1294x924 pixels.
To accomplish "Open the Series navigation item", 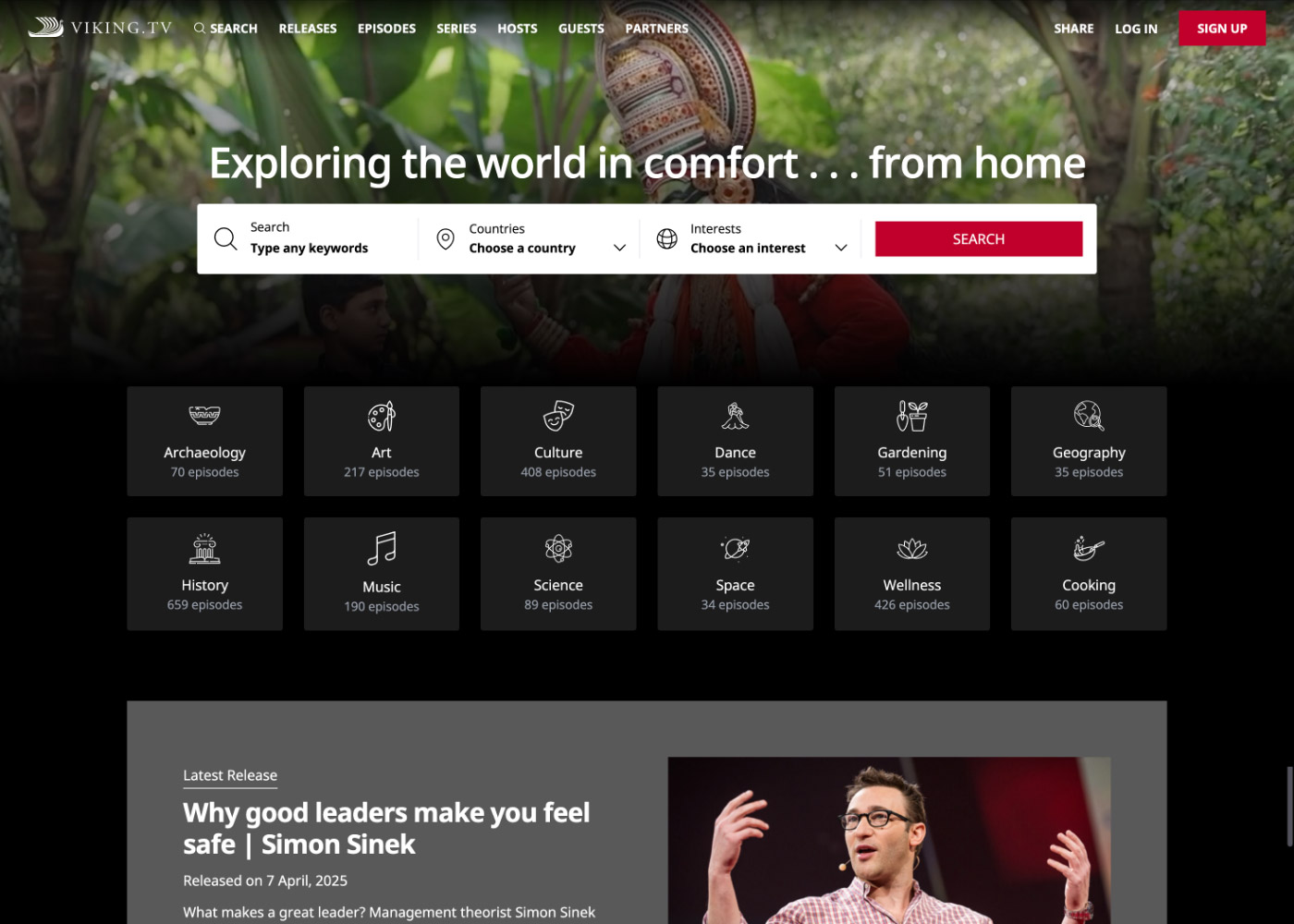I will (457, 29).
